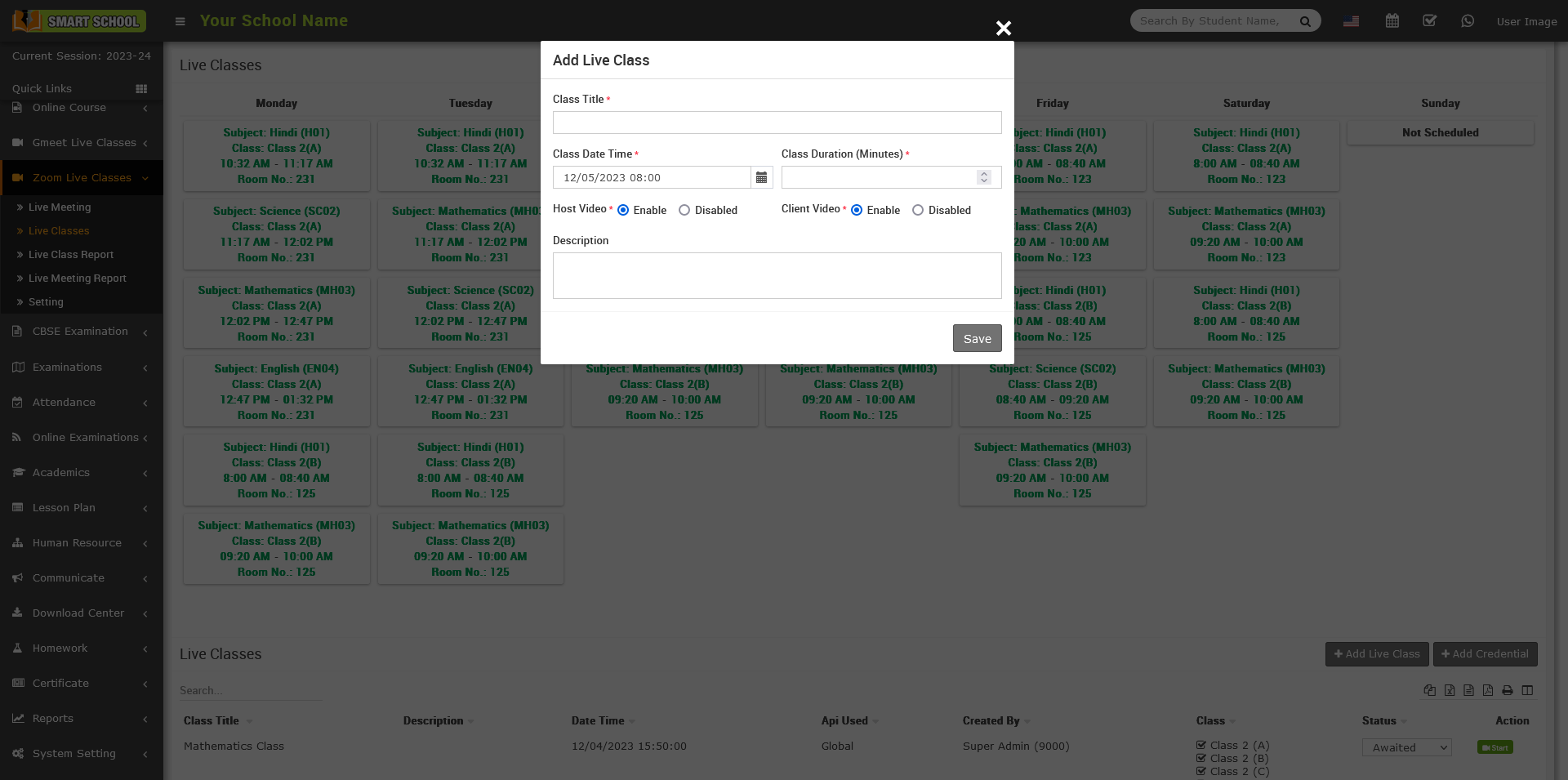
Task: Select Disabled for Client Video
Action: [918, 210]
